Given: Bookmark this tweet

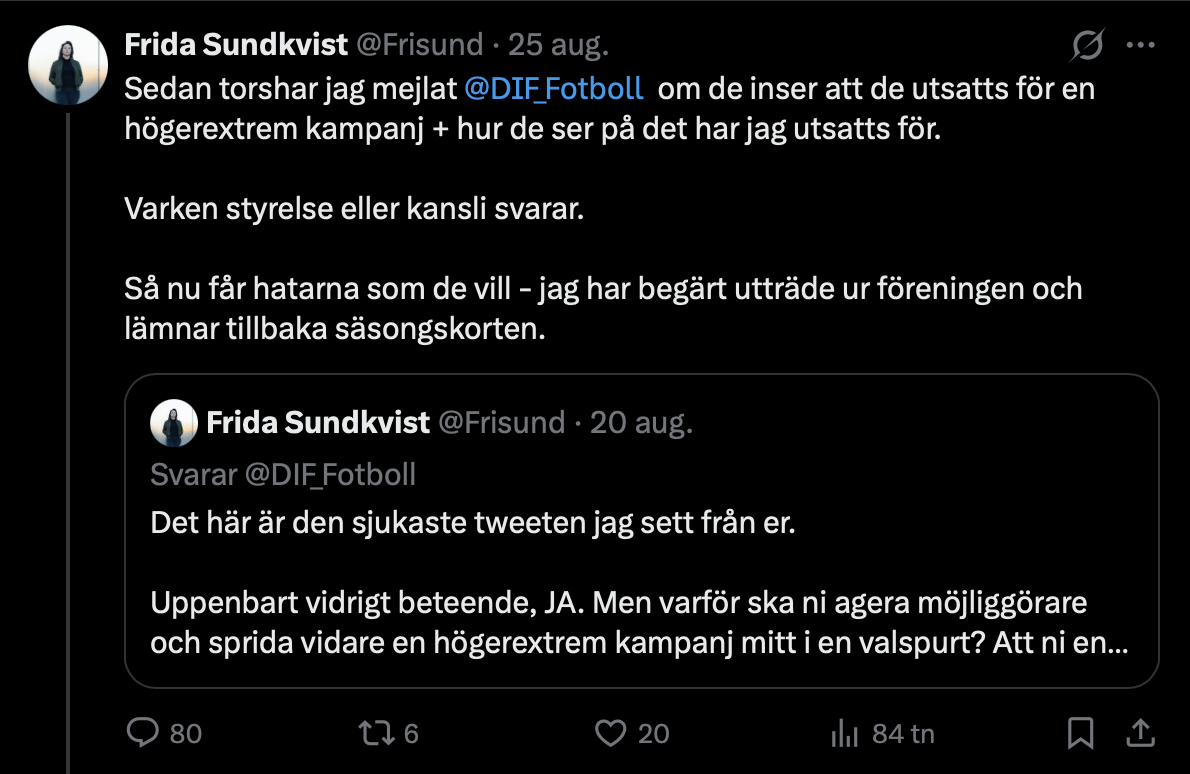Looking at the screenshot, I should coord(1080,733).
